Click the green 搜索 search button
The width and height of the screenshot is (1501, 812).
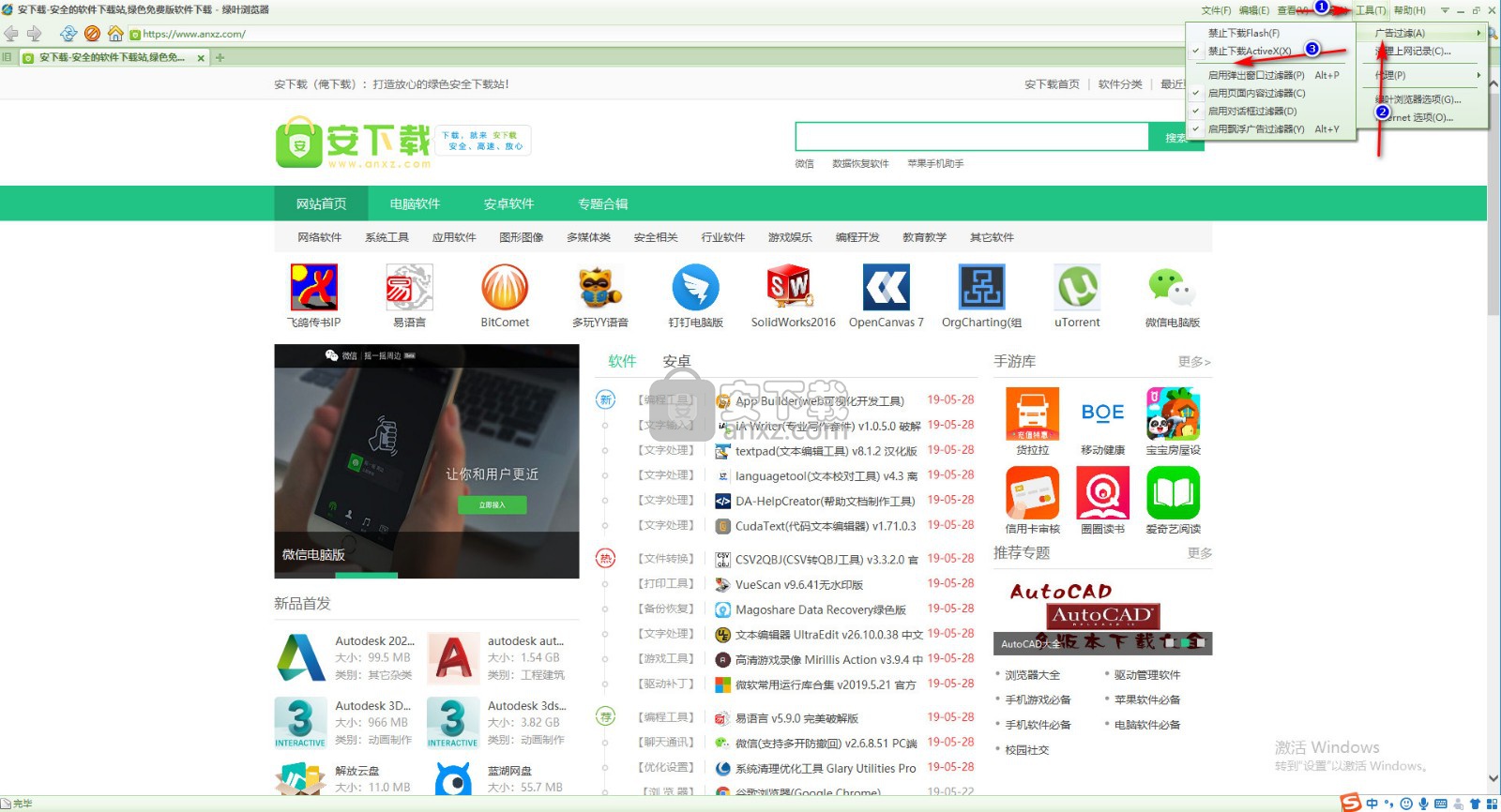[1175, 137]
